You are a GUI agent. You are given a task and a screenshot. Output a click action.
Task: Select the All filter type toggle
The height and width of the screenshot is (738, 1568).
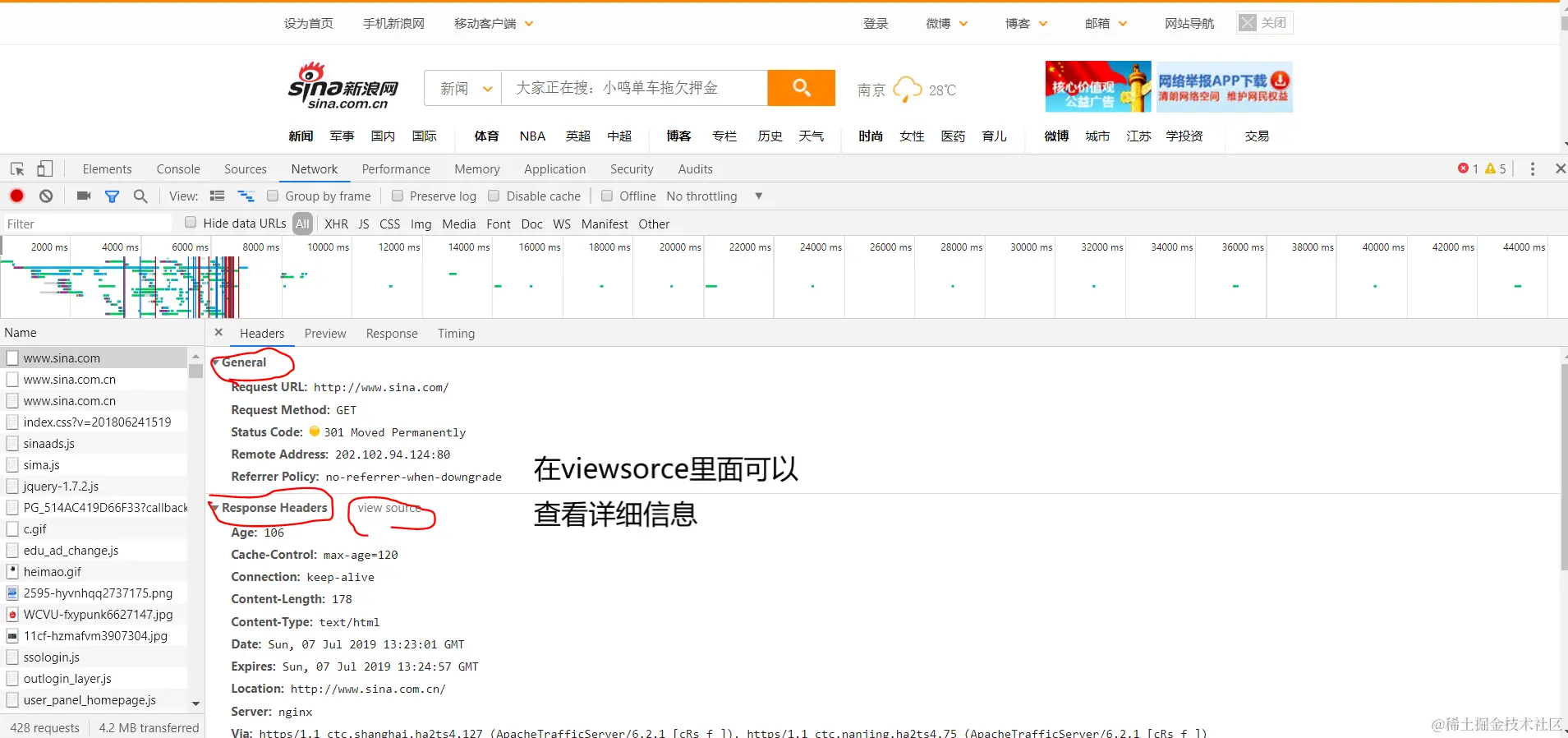point(302,224)
